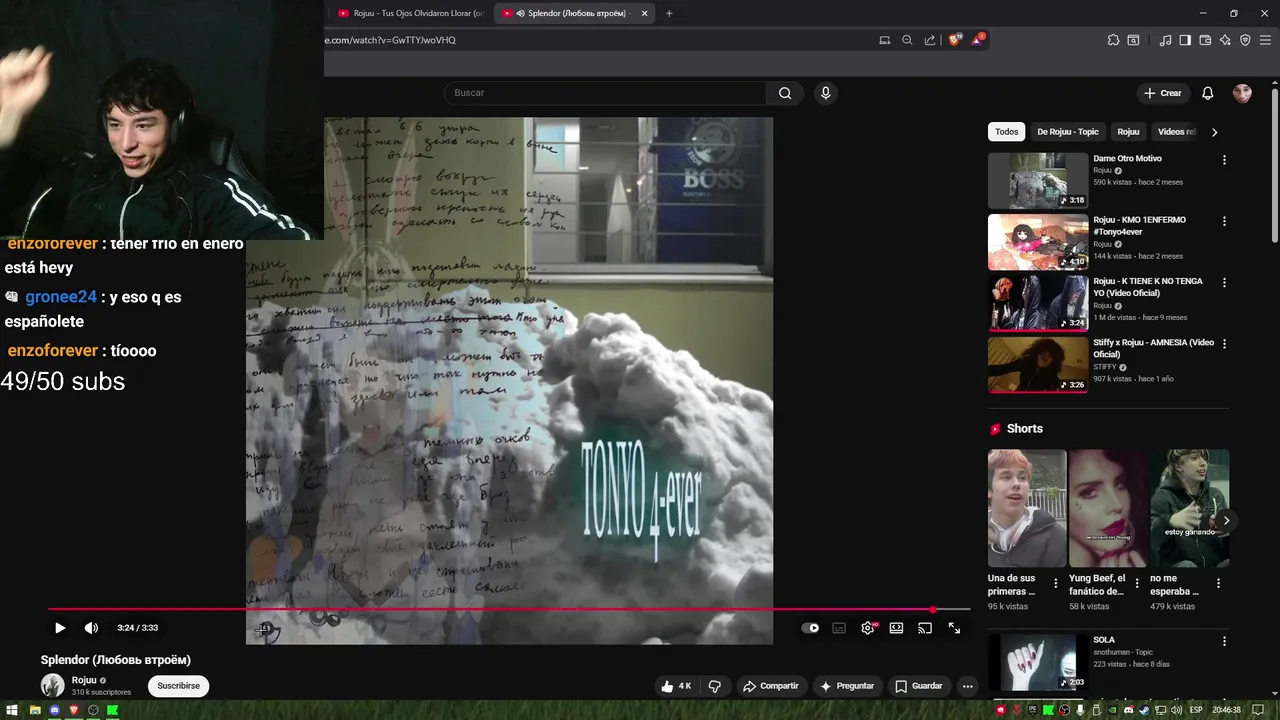Open video player settings gear
Screen dimensions: 1280x720
868,628
